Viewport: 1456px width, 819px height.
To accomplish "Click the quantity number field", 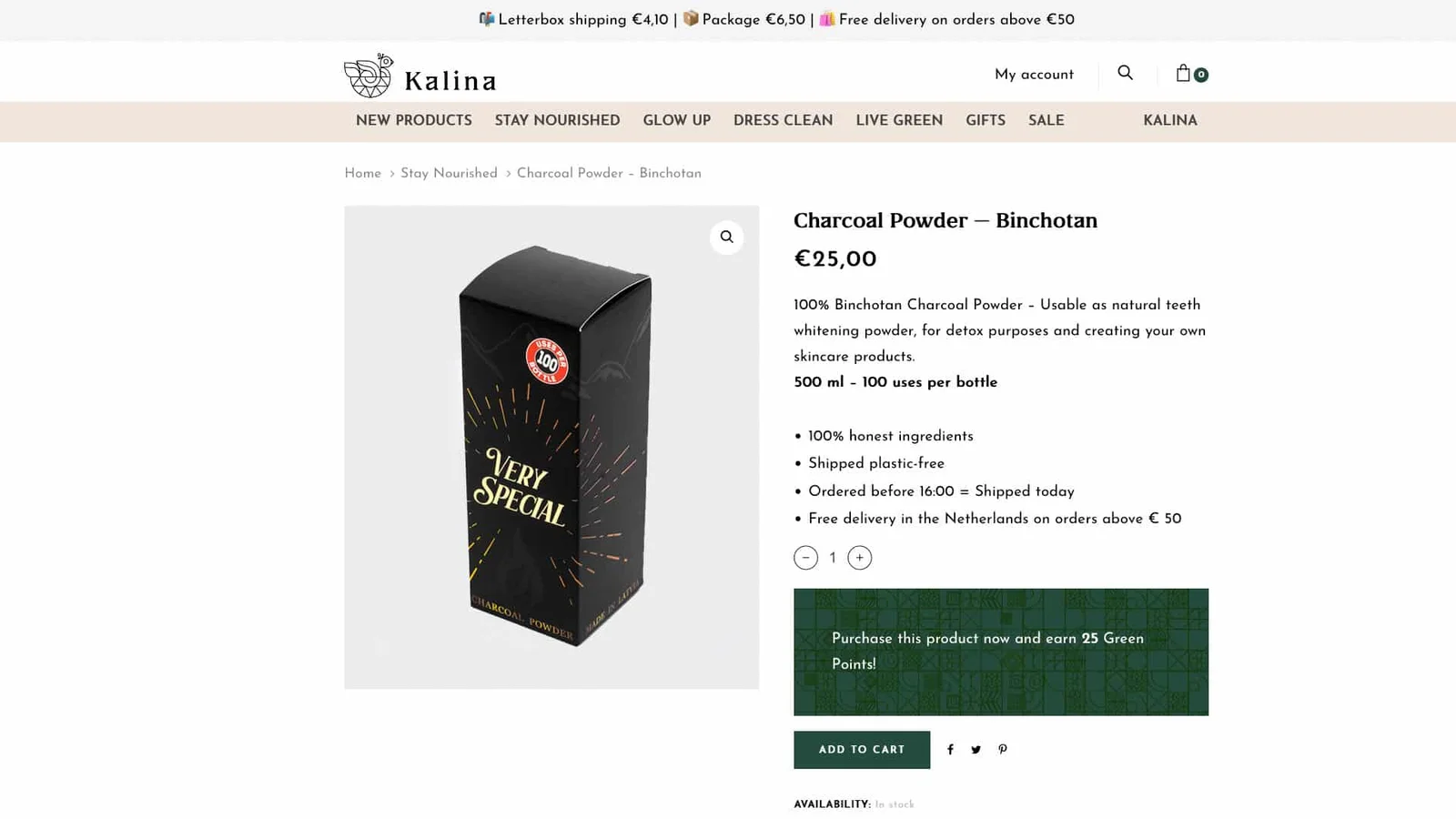I will click(832, 558).
